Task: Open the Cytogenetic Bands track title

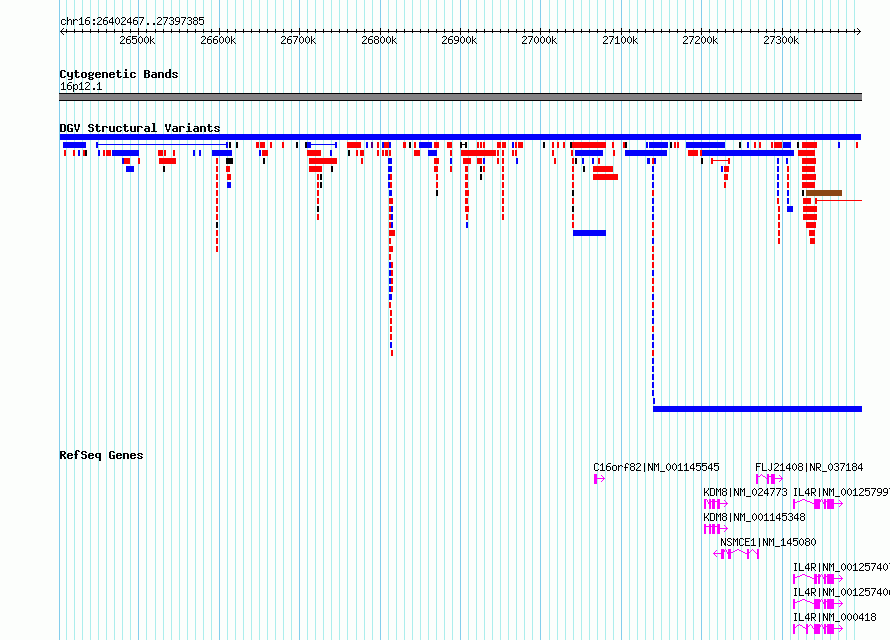Action: click(119, 74)
